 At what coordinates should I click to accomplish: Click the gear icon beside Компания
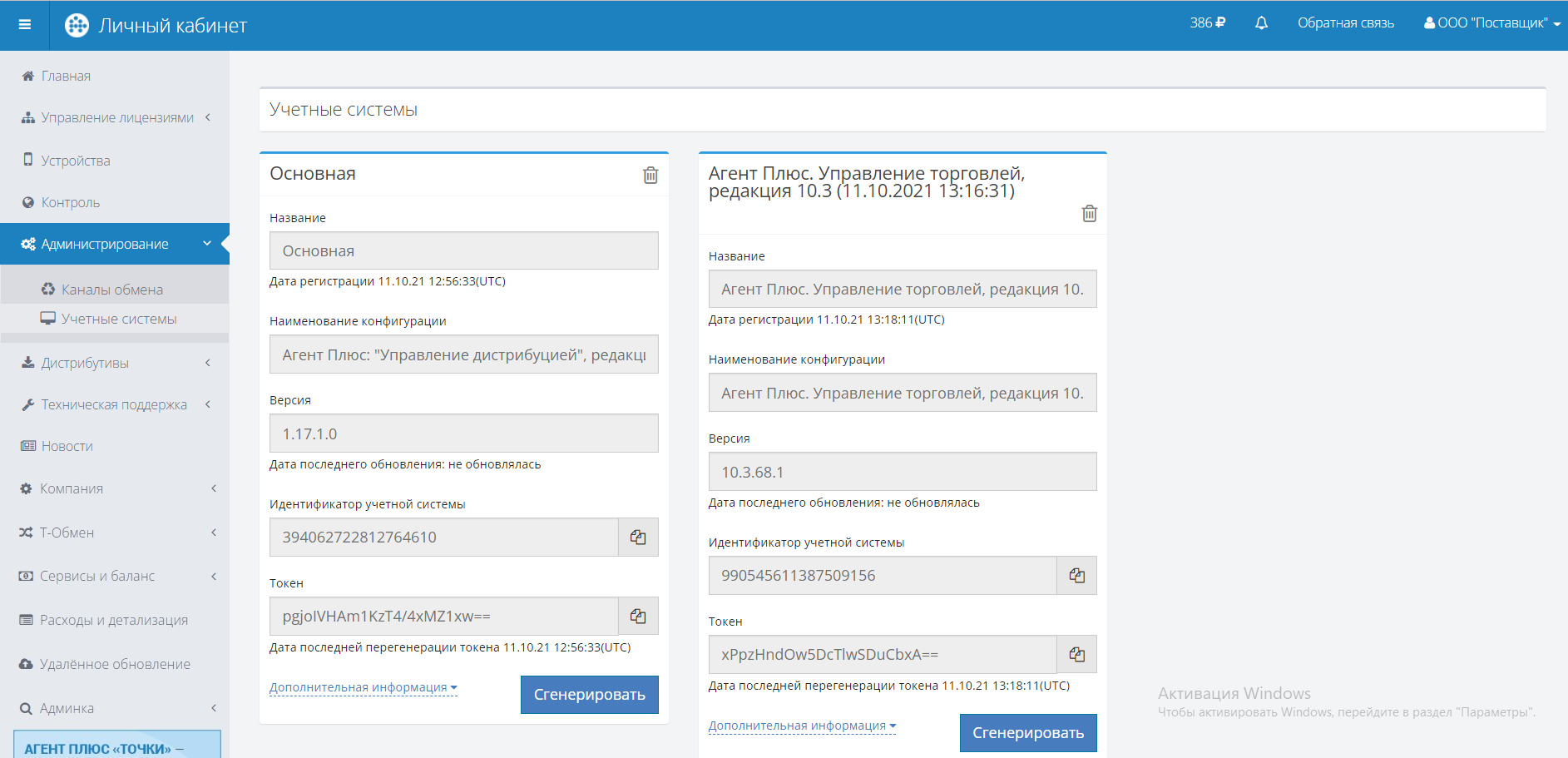point(26,488)
